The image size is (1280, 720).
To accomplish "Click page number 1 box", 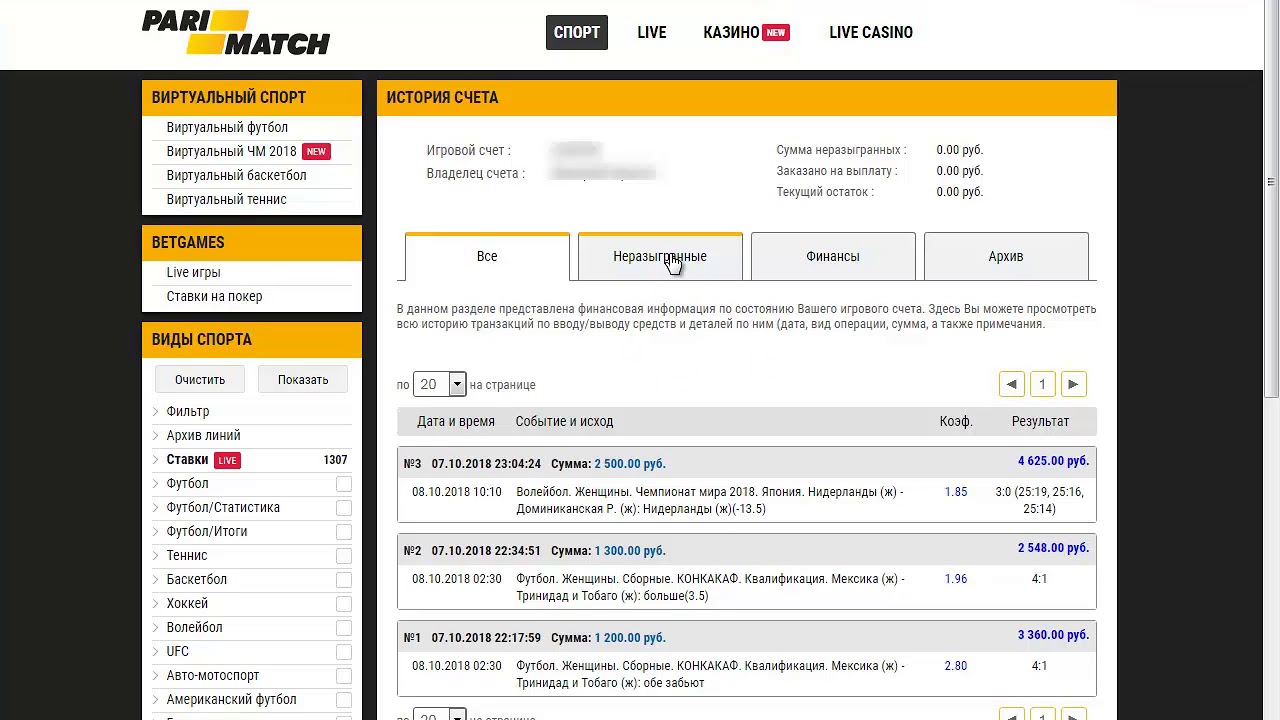I will click(x=1042, y=384).
